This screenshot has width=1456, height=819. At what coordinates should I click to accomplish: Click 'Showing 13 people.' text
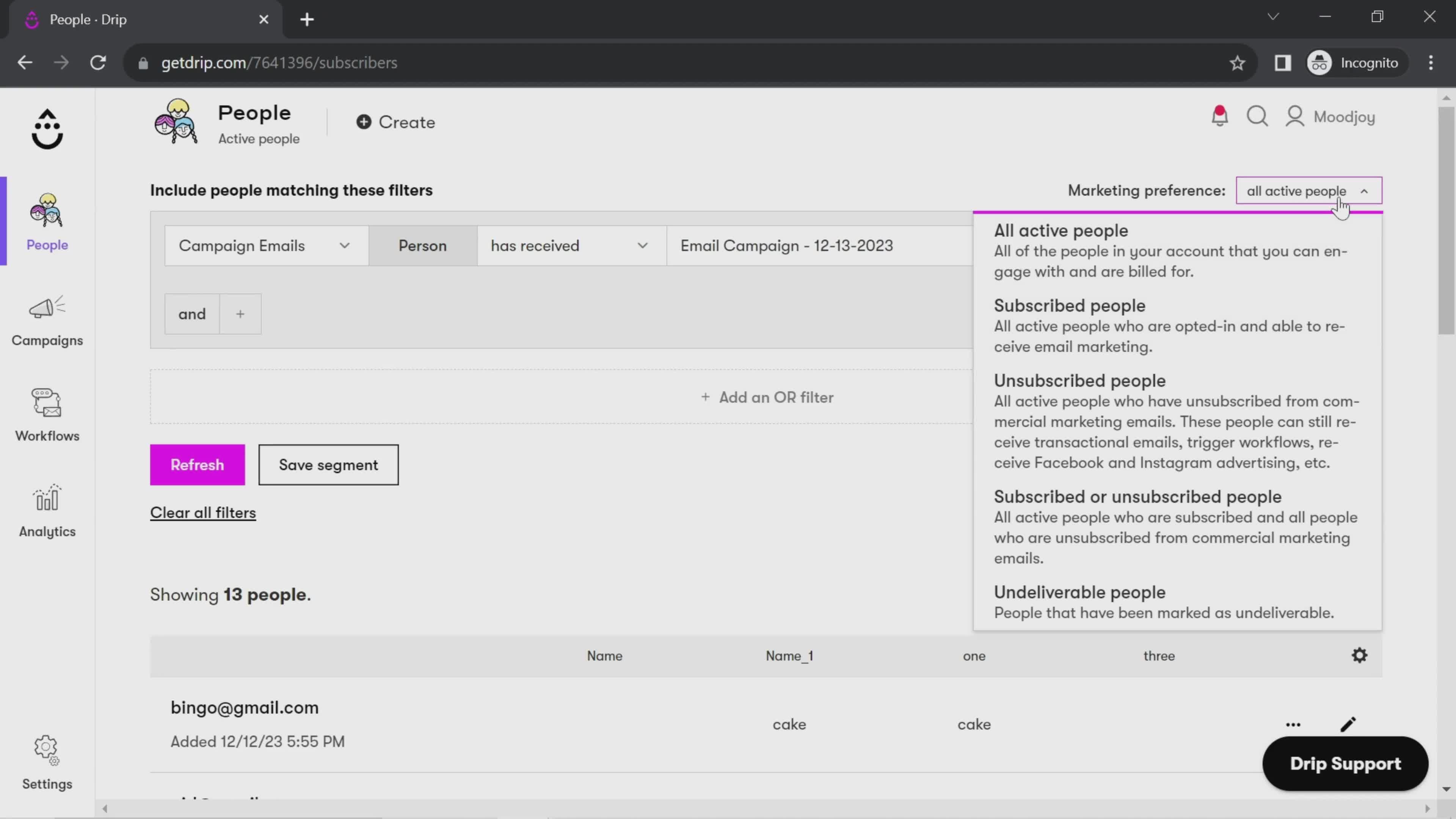(x=231, y=595)
